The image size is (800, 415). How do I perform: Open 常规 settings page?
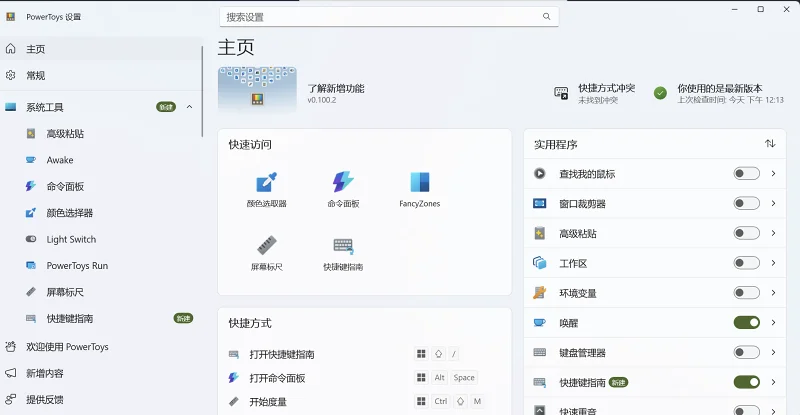[101, 75]
